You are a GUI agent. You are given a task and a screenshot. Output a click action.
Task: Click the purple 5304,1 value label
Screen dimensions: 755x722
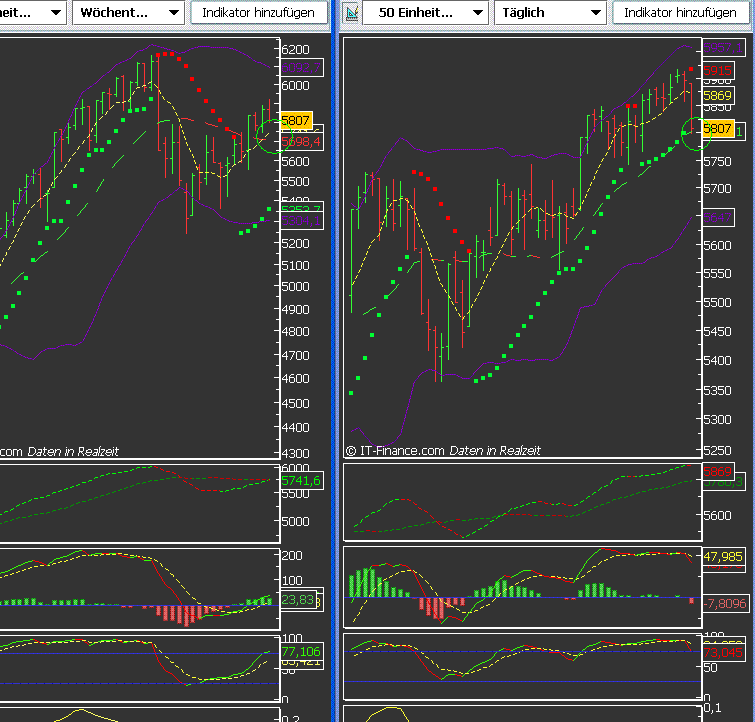pos(301,221)
